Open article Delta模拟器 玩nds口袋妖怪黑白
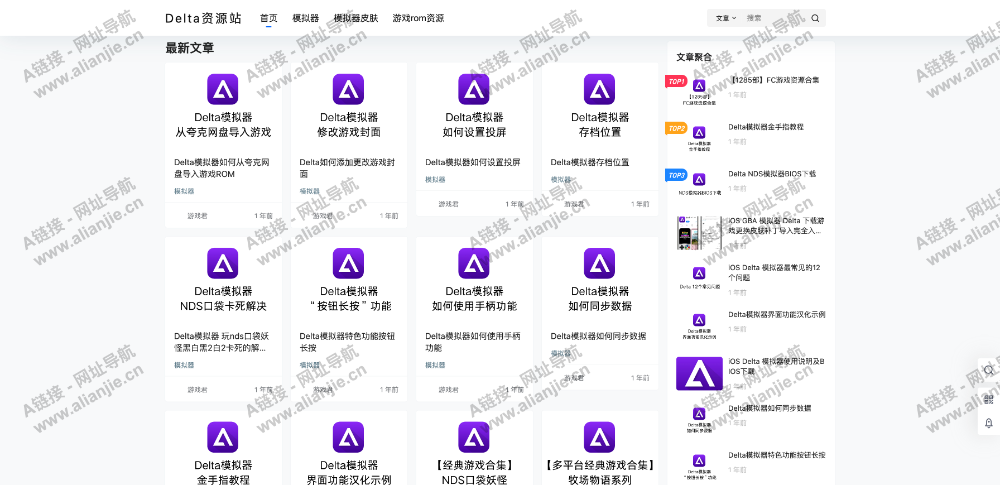 [x=222, y=342]
